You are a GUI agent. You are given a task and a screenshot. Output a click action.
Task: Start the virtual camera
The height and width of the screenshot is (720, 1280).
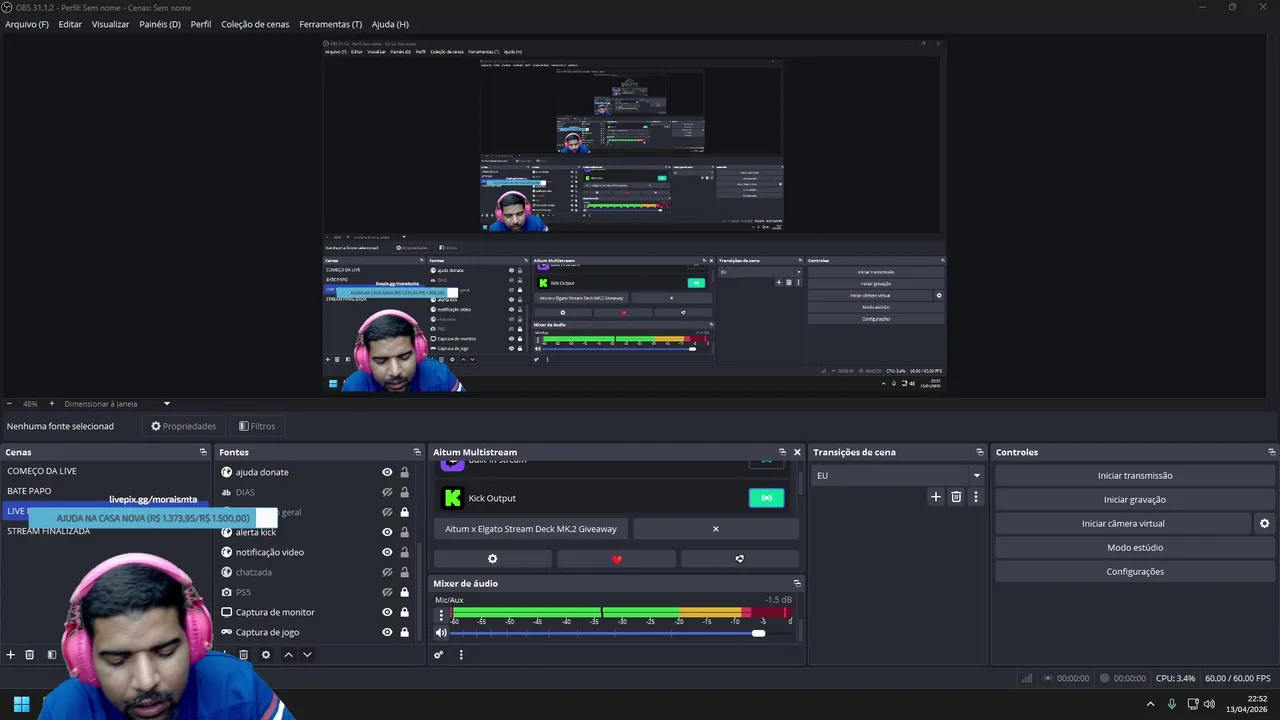tap(1123, 523)
